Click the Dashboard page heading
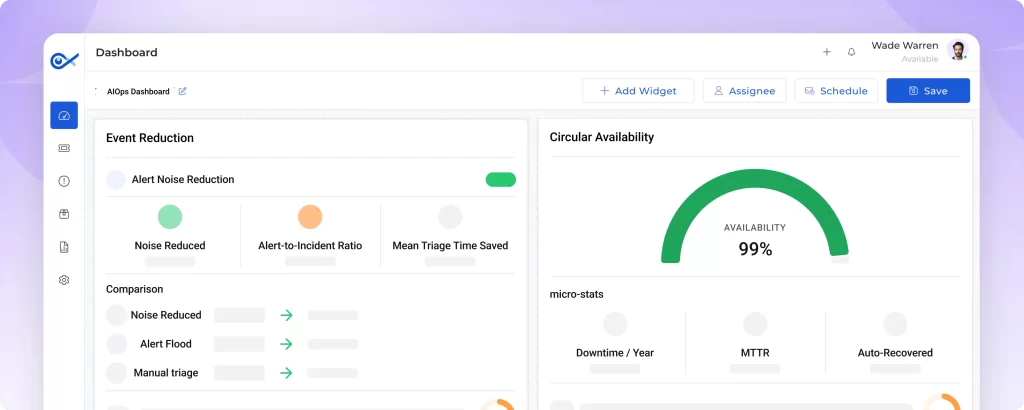 coord(127,52)
